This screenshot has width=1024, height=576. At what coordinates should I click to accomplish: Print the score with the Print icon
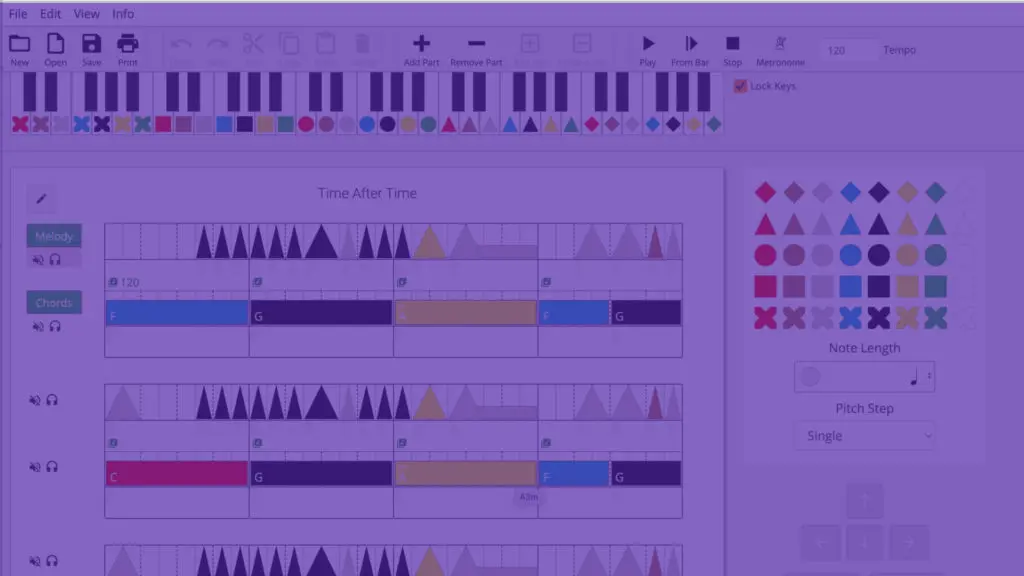(x=127, y=44)
